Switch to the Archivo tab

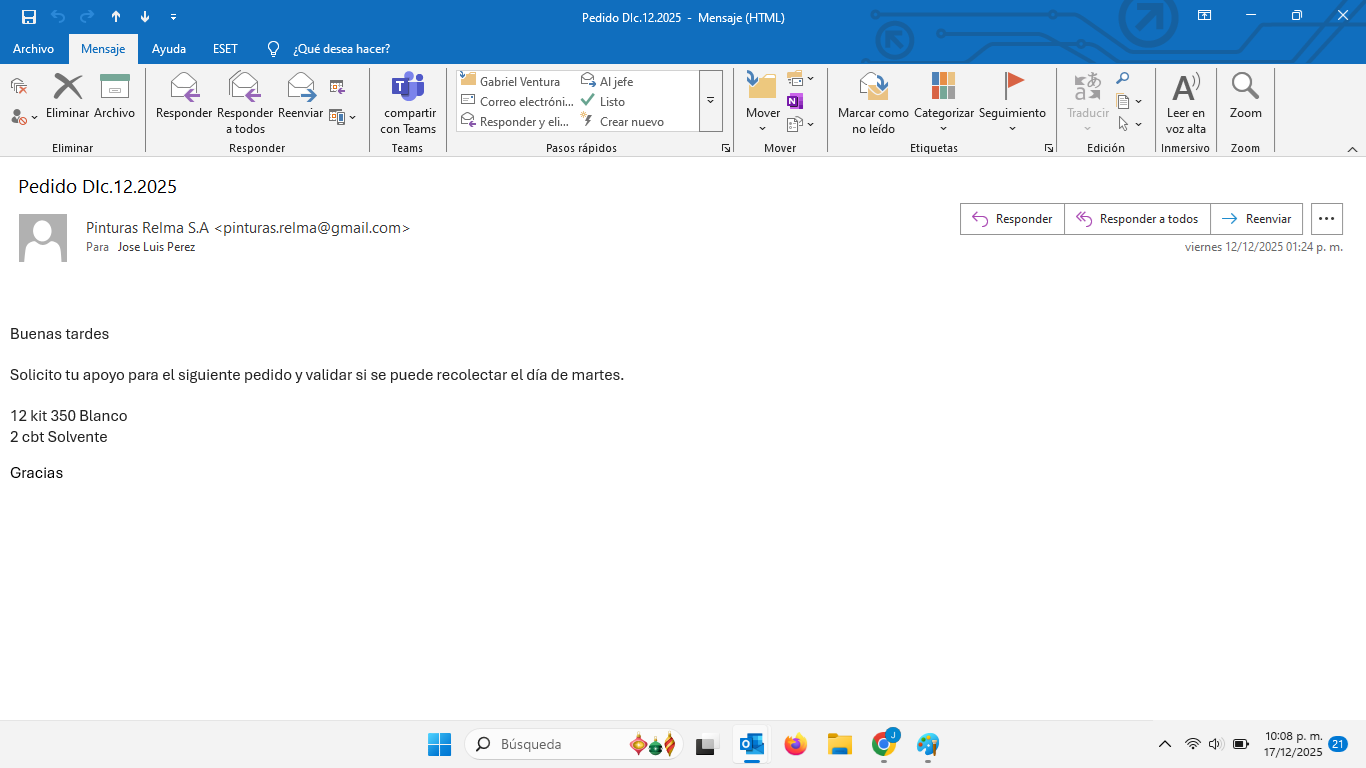click(x=34, y=48)
